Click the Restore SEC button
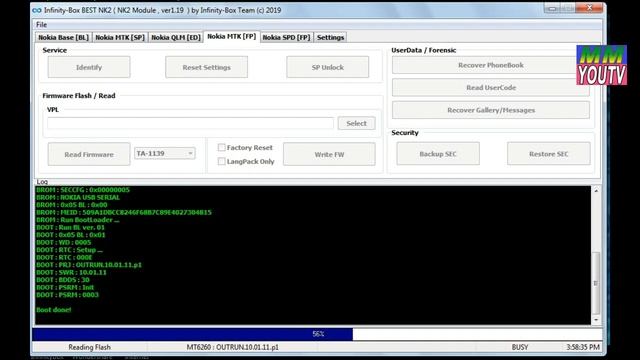 [x=549, y=154]
